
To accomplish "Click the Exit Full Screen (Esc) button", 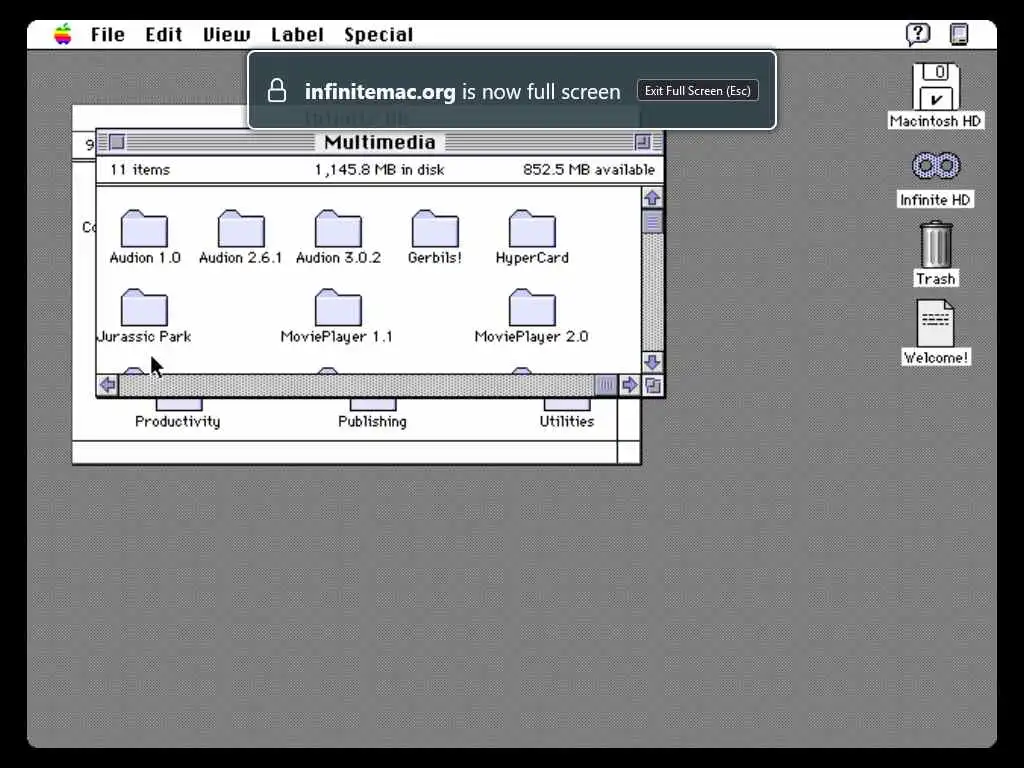I will [697, 91].
